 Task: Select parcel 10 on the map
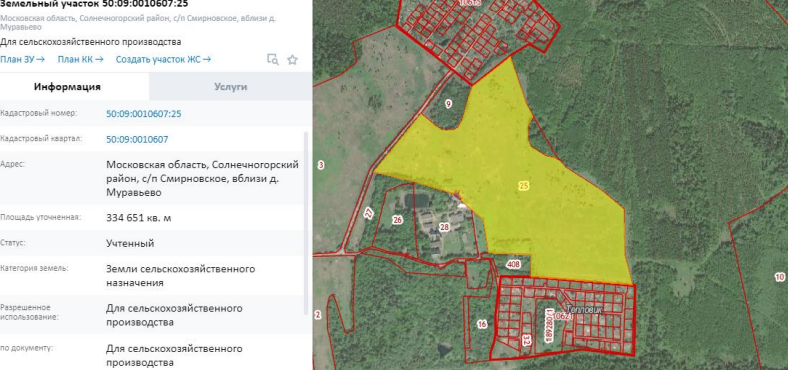779,276
